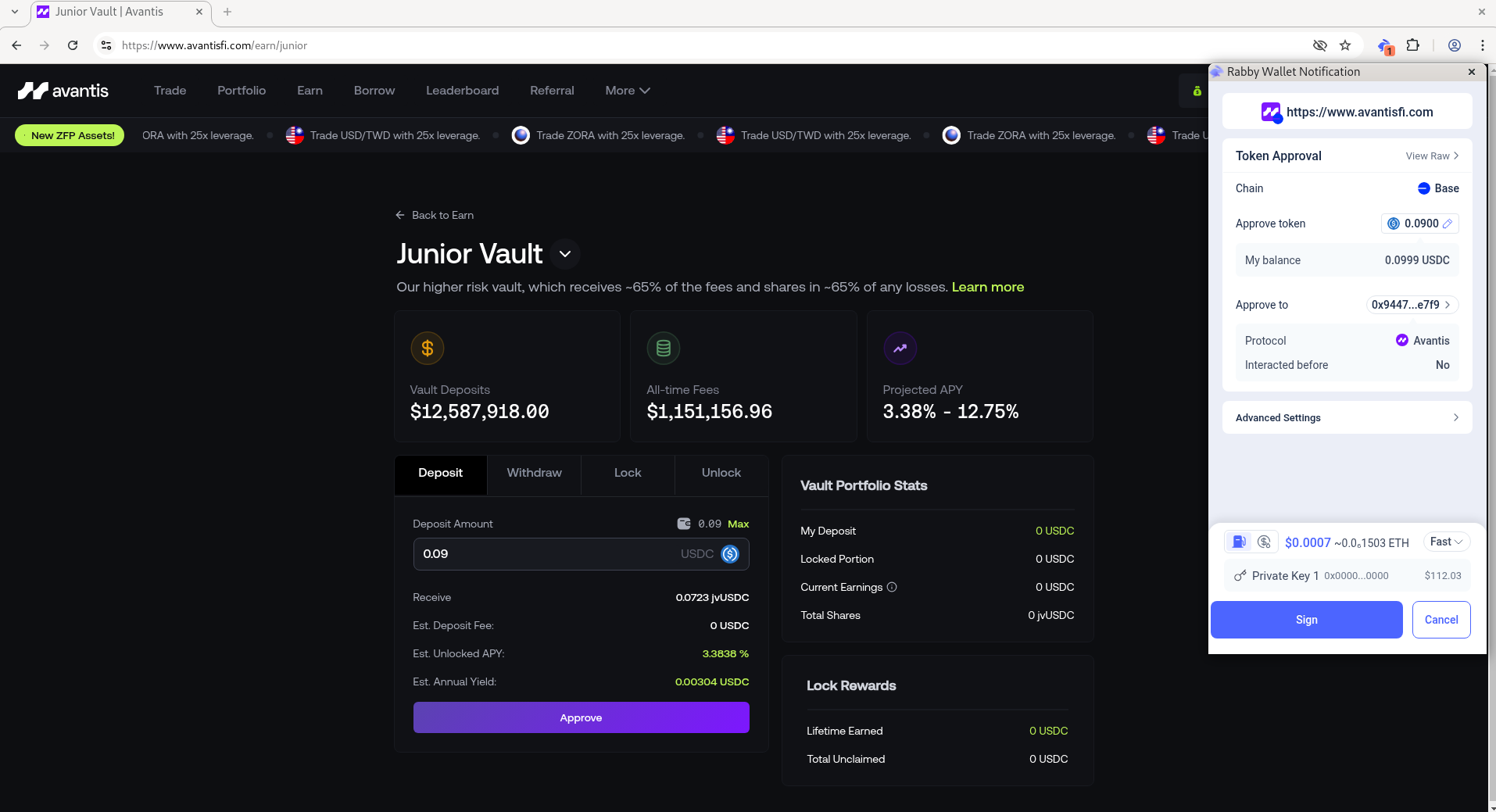Expand Advanced Settings in Rabby
The image size is (1496, 812).
(1347, 417)
